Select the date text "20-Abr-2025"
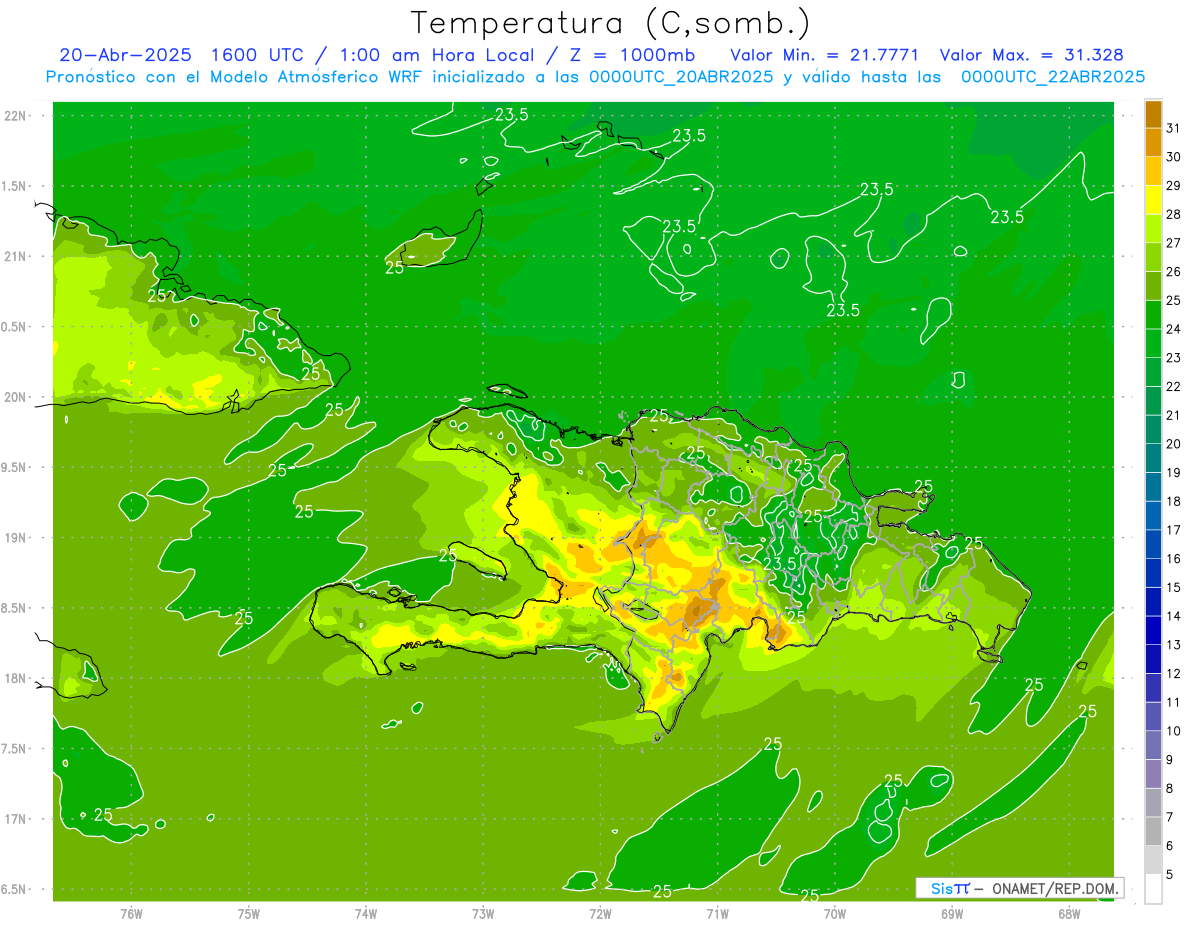 pos(124,55)
